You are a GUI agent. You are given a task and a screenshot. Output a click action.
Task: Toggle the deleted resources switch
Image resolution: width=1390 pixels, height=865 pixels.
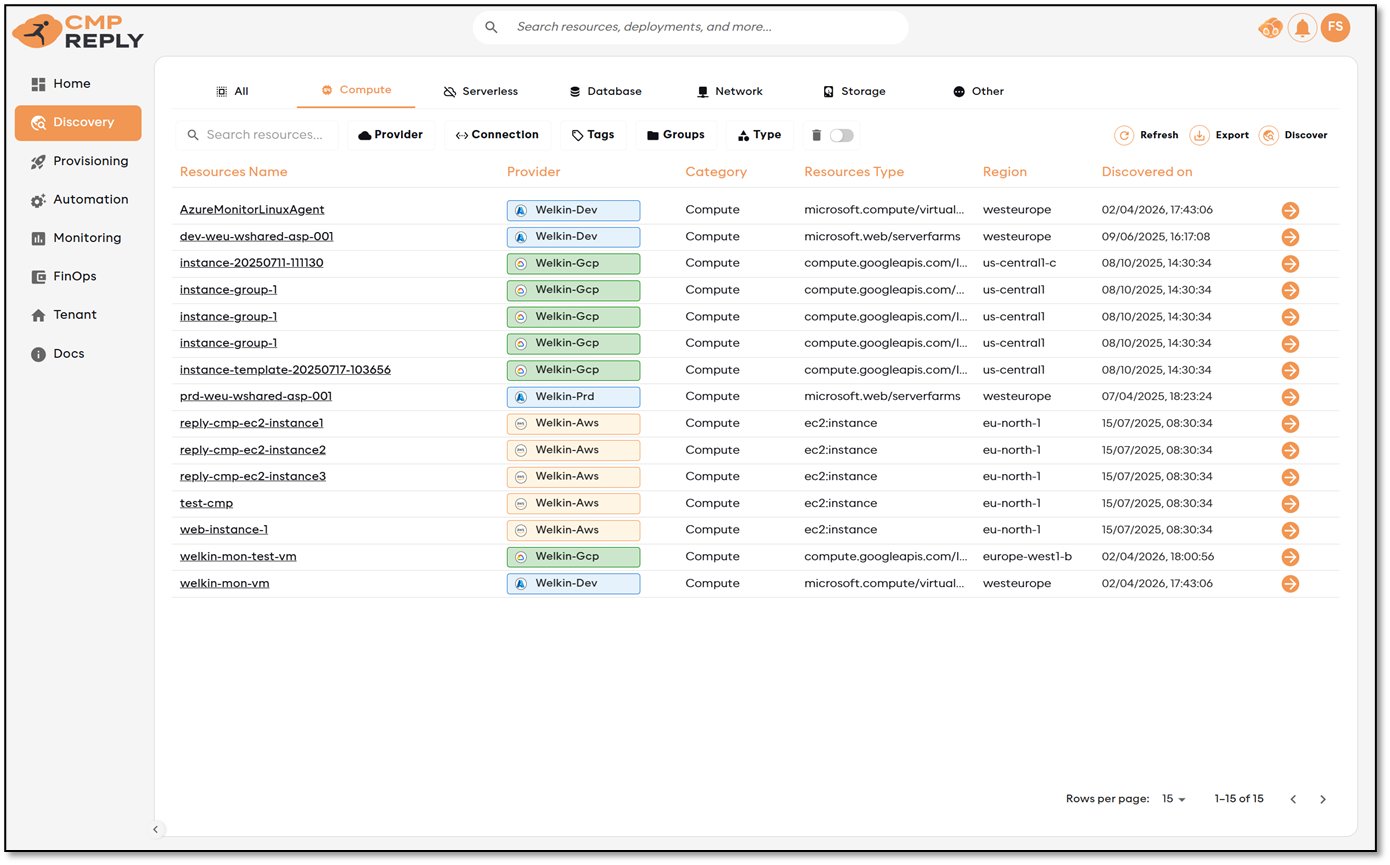(841, 135)
